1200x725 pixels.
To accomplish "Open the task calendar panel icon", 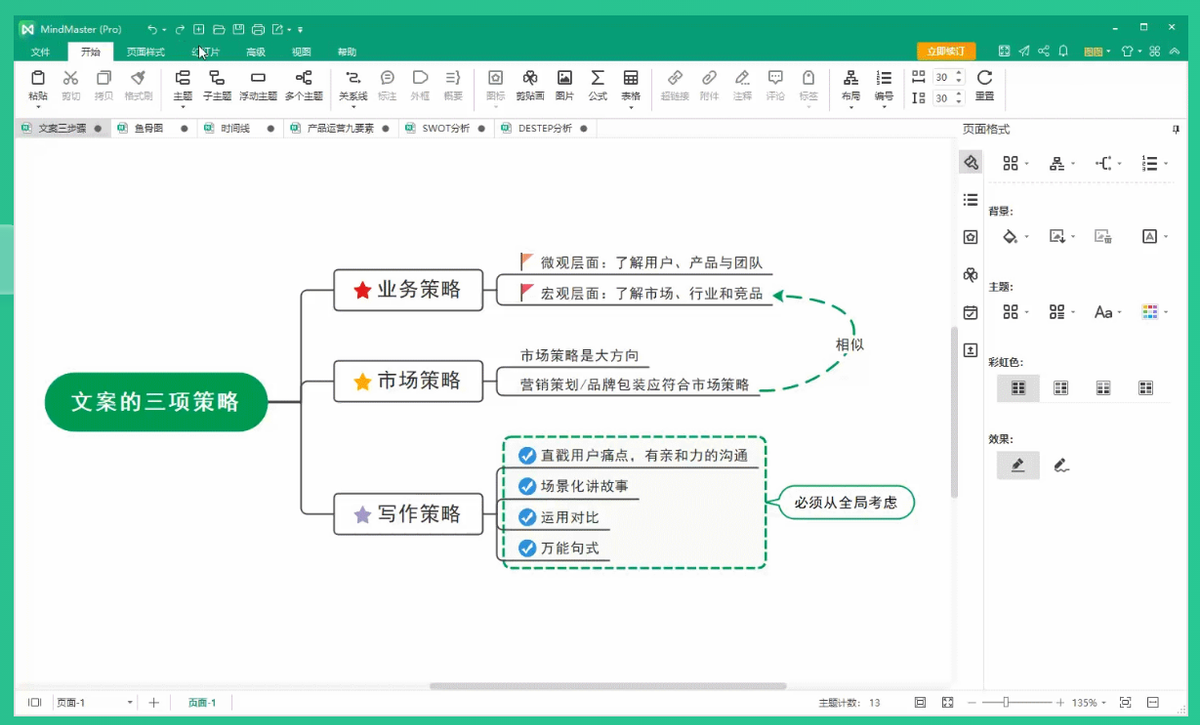I will 970,312.
